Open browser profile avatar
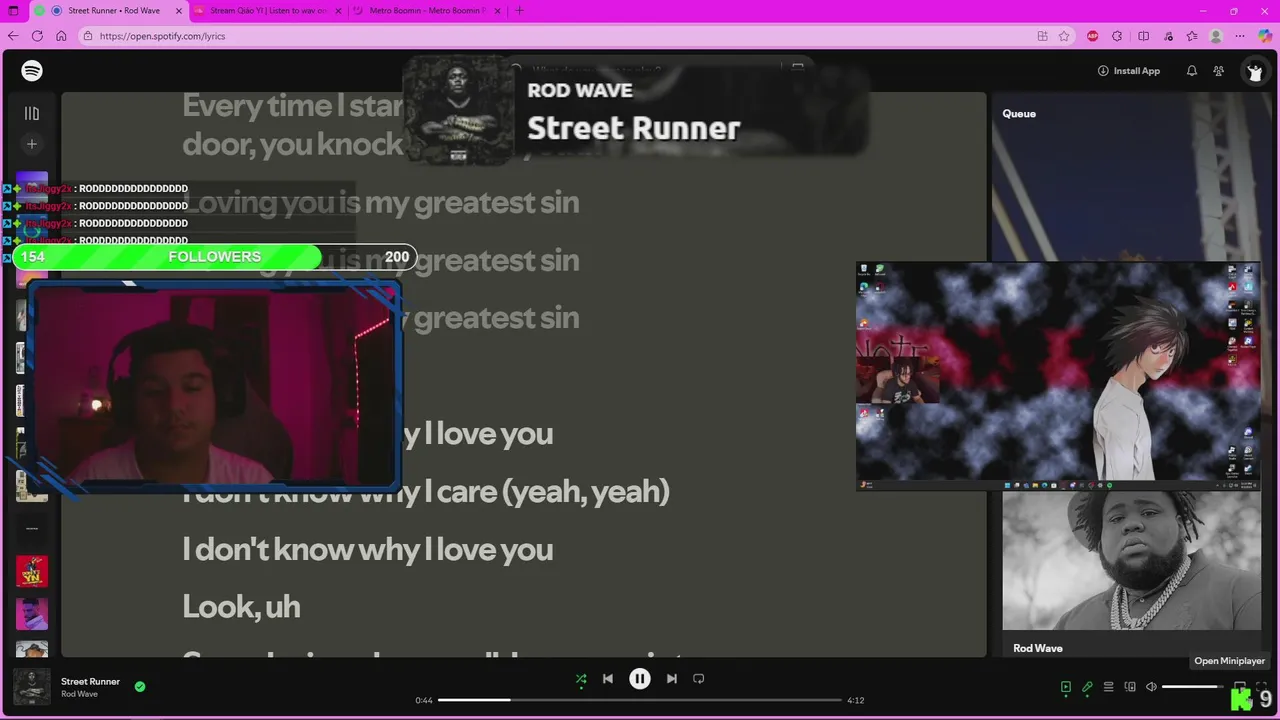Screen dimensions: 1280x720 [x=1216, y=36]
